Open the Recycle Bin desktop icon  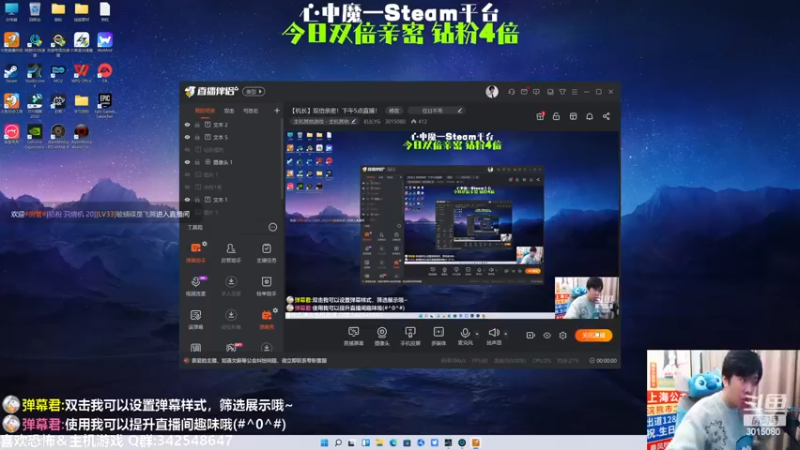(35, 12)
